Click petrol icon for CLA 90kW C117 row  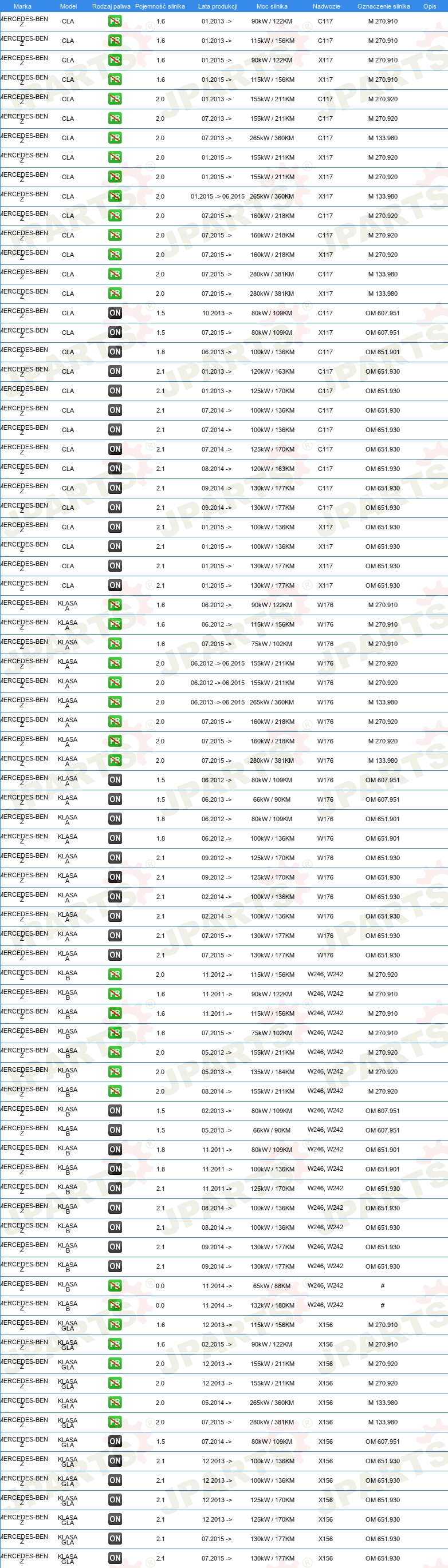tap(115, 21)
